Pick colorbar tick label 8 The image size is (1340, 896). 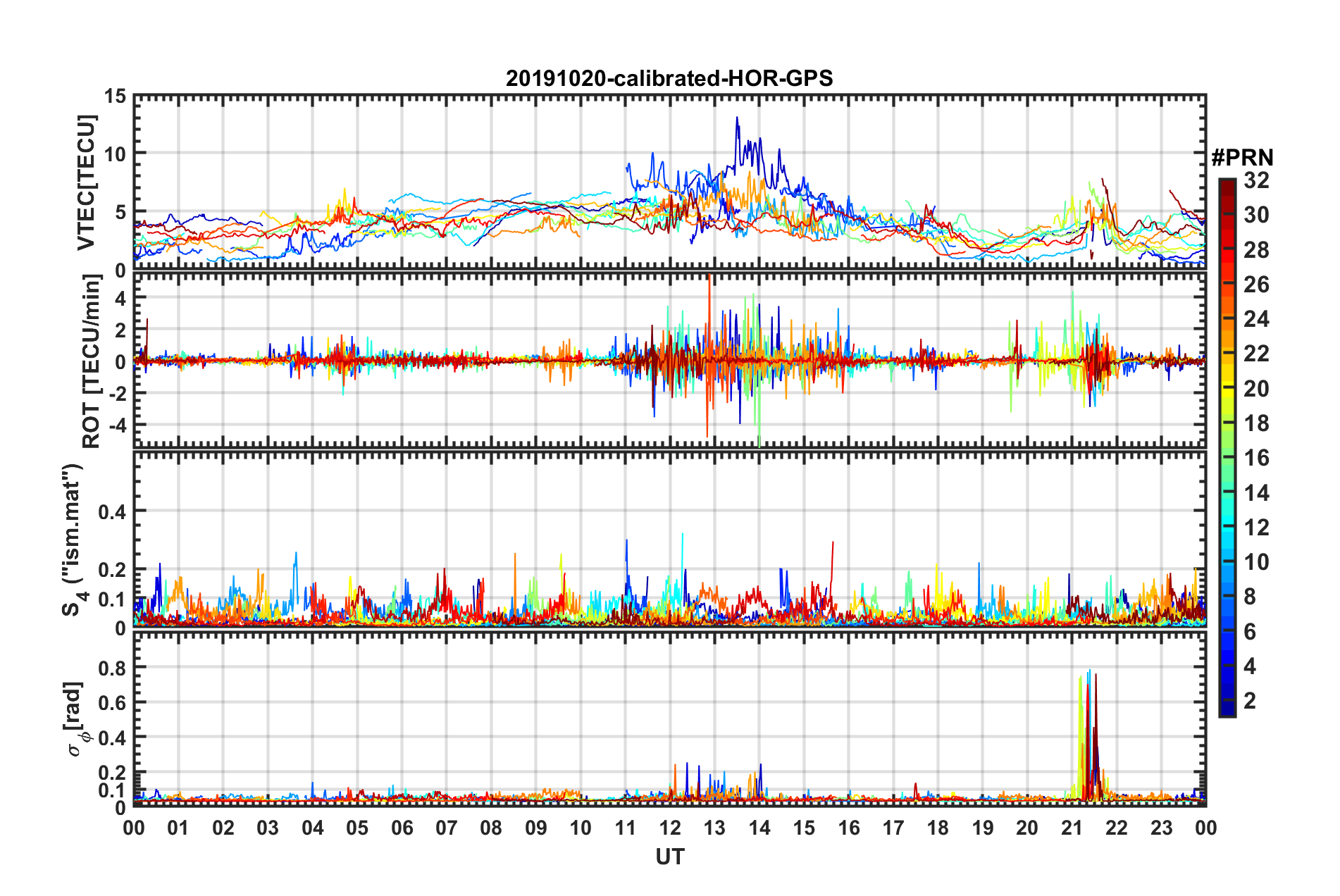(x=1250, y=597)
